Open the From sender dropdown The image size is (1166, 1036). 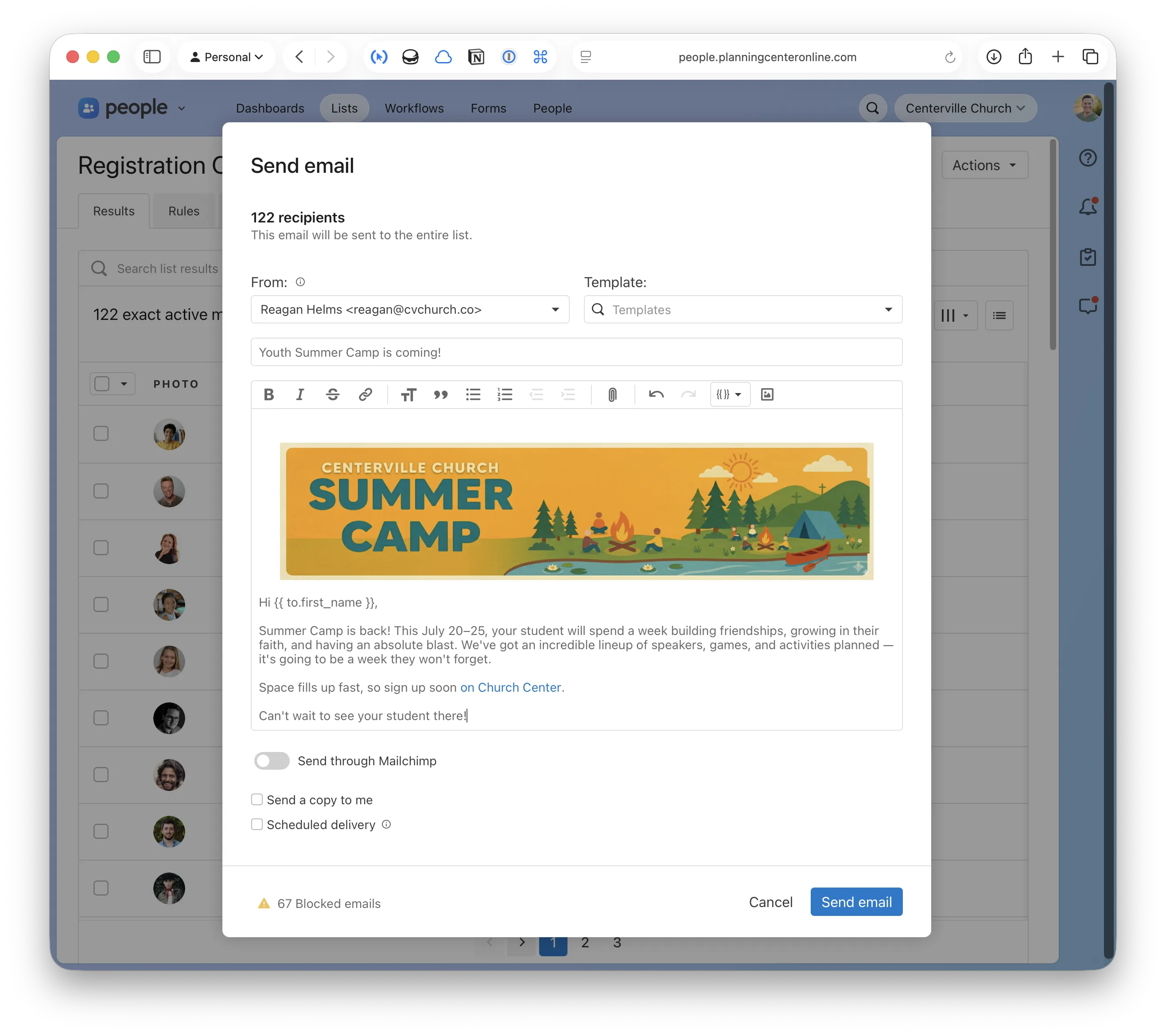pos(555,309)
